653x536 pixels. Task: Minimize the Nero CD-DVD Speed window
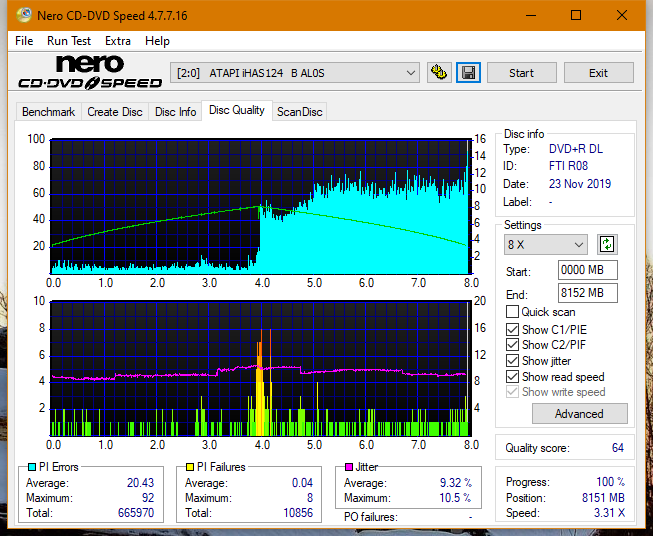[531, 15]
